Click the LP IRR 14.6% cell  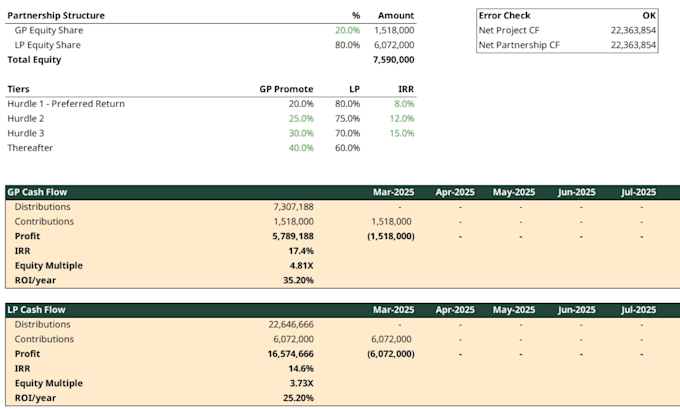coord(301,369)
